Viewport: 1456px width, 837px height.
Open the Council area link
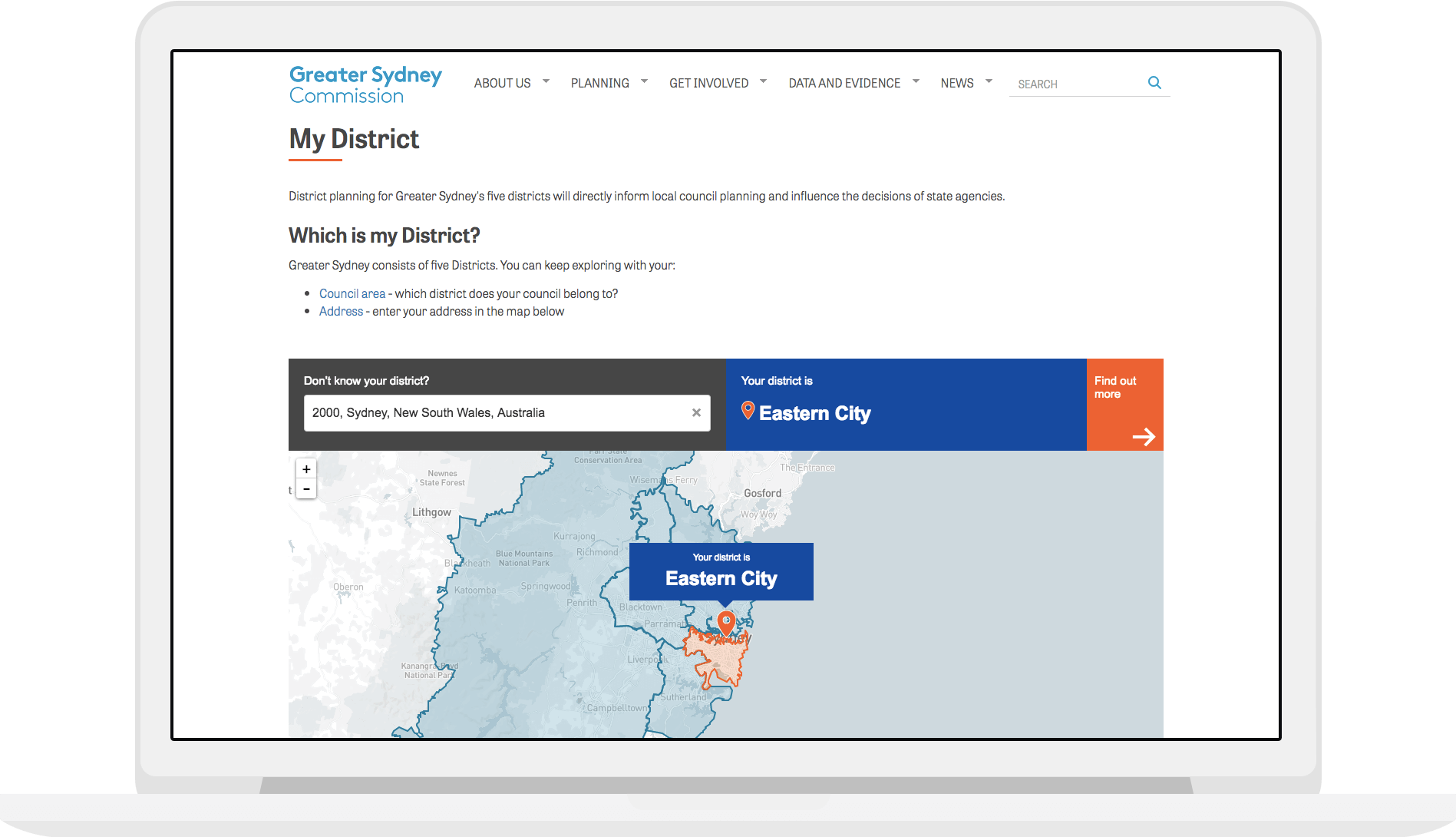click(x=352, y=293)
